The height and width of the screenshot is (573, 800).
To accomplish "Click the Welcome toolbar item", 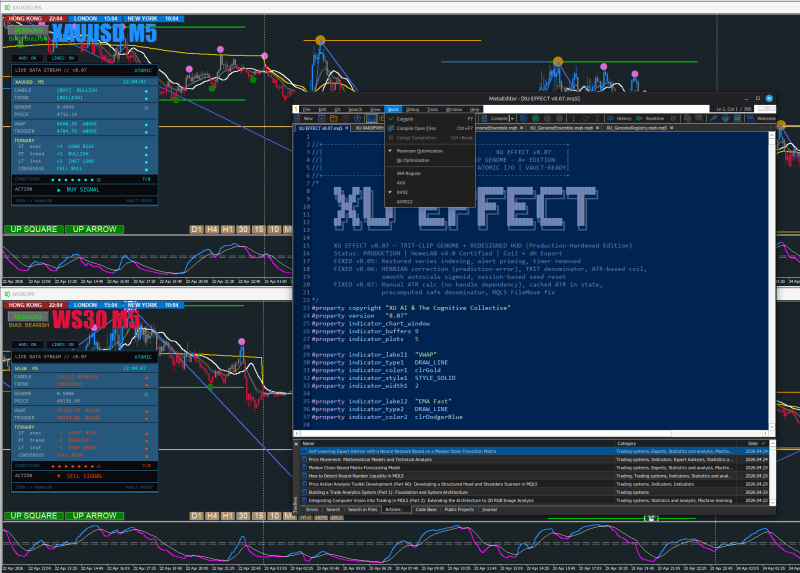I will point(761,118).
